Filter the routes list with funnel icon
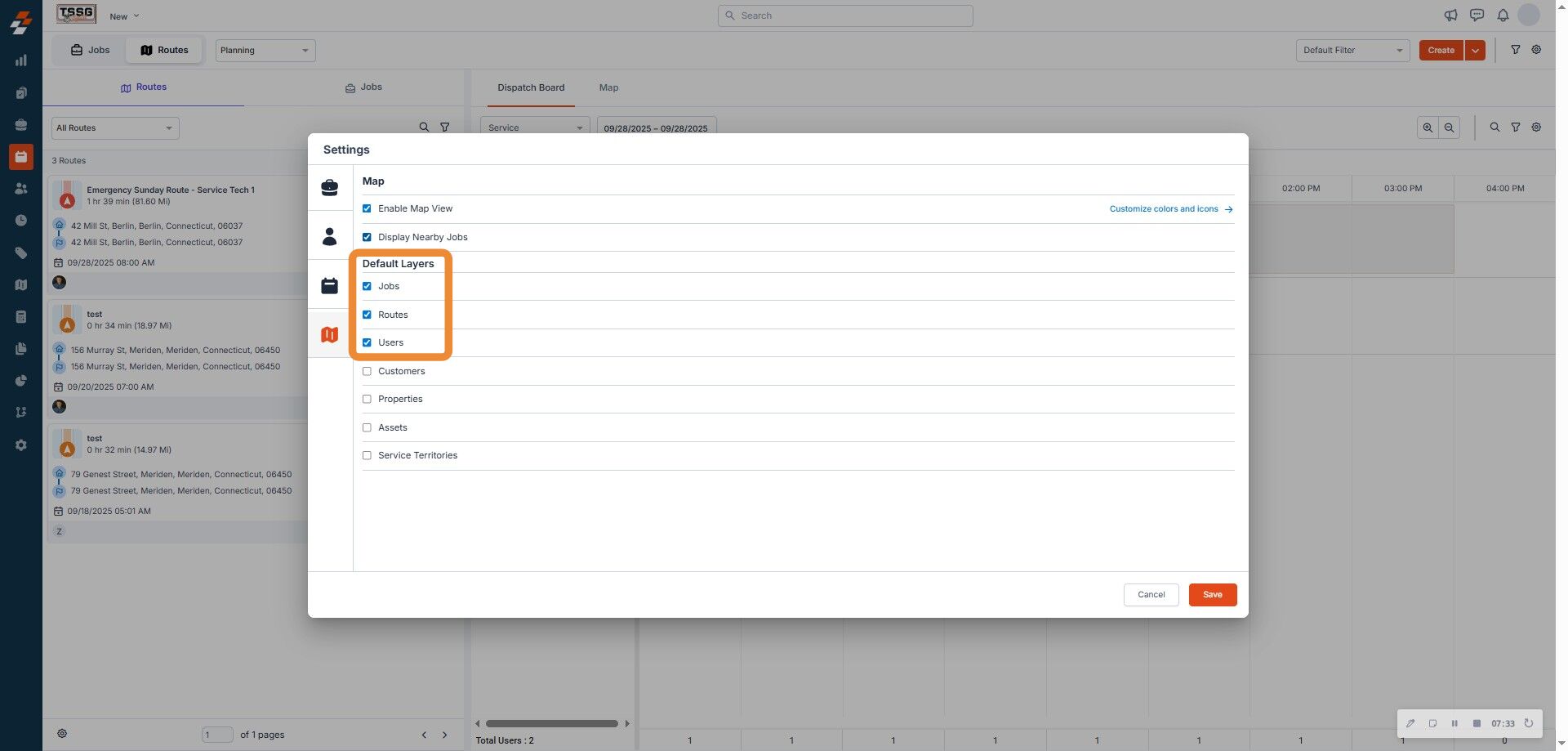Screen dimensions: 1568x751 click(x=445, y=127)
